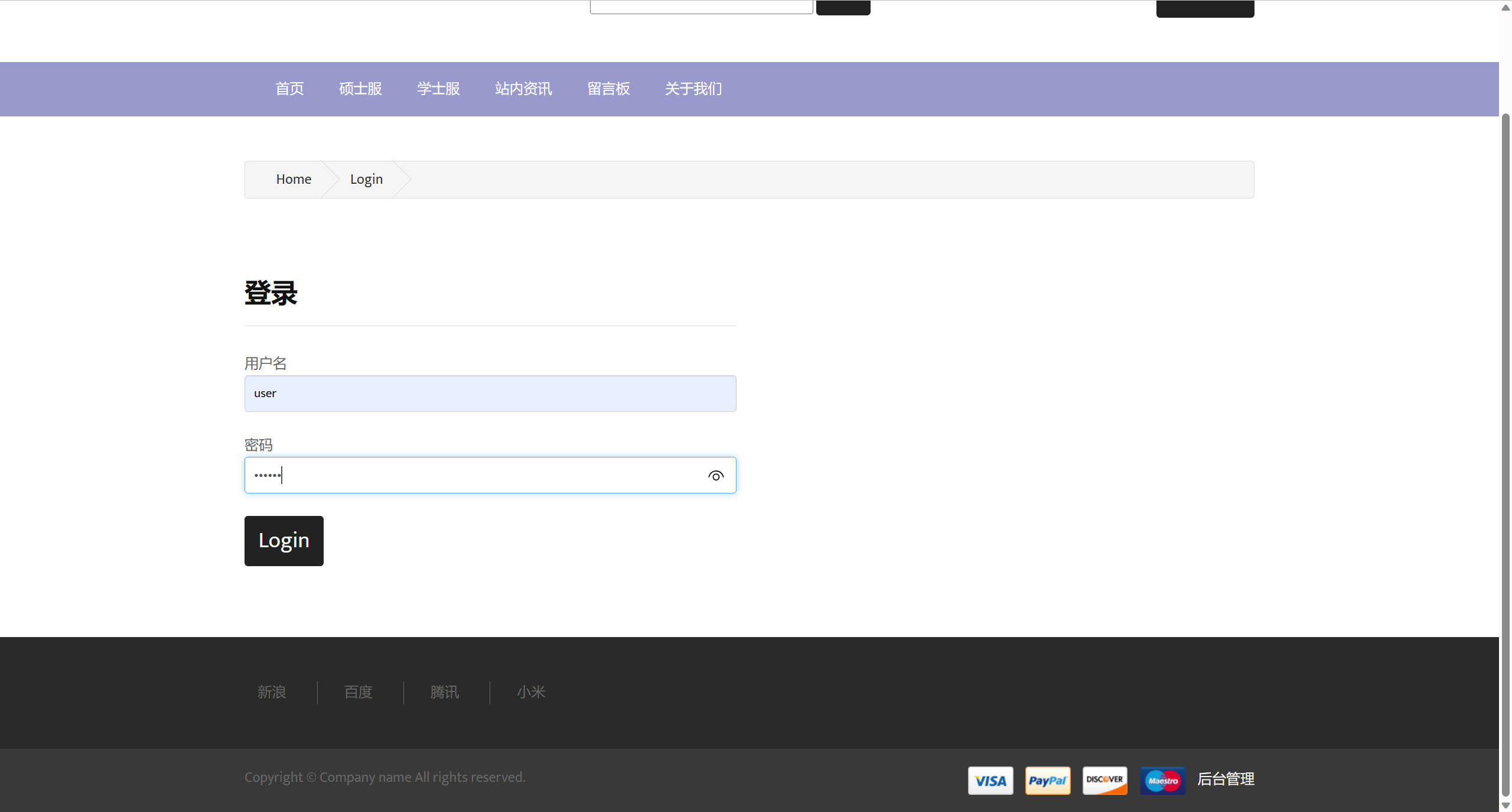Go to 学士服 in the navigation bar

point(438,89)
